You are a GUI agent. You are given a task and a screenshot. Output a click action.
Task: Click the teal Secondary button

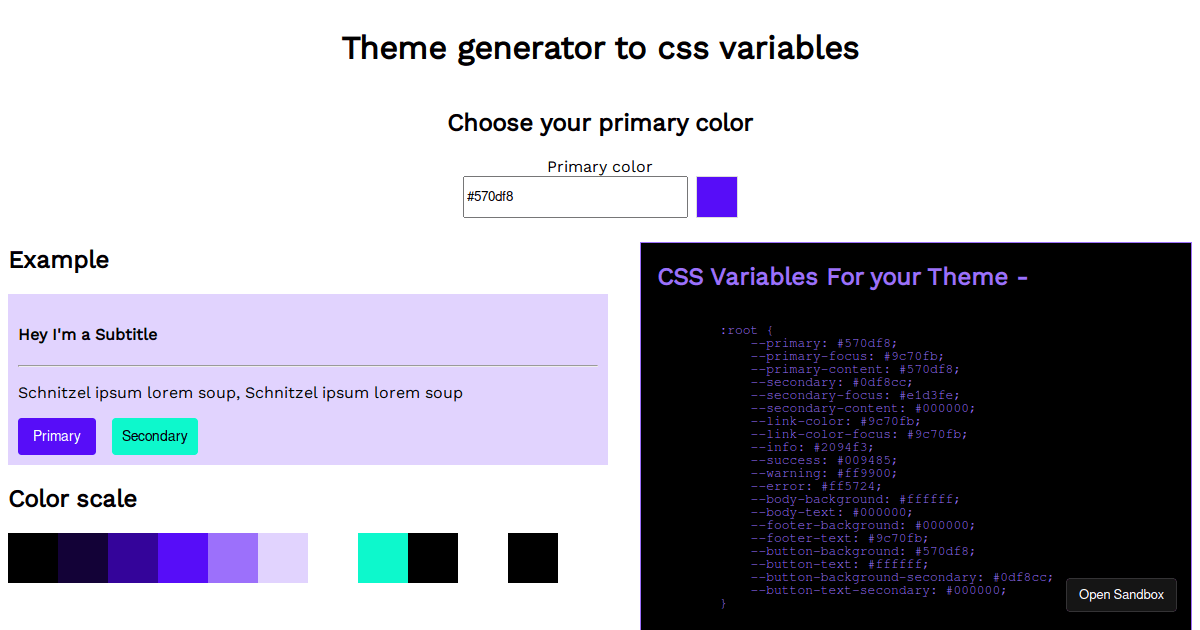coord(155,436)
